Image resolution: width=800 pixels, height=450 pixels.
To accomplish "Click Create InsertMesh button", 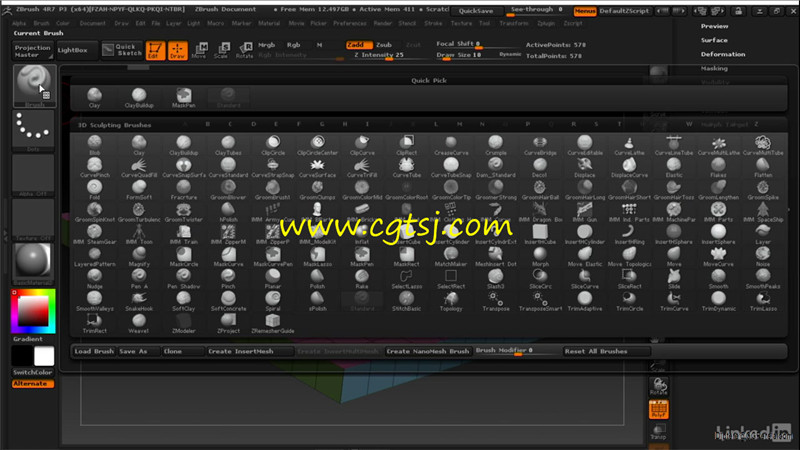I will (x=250, y=352).
